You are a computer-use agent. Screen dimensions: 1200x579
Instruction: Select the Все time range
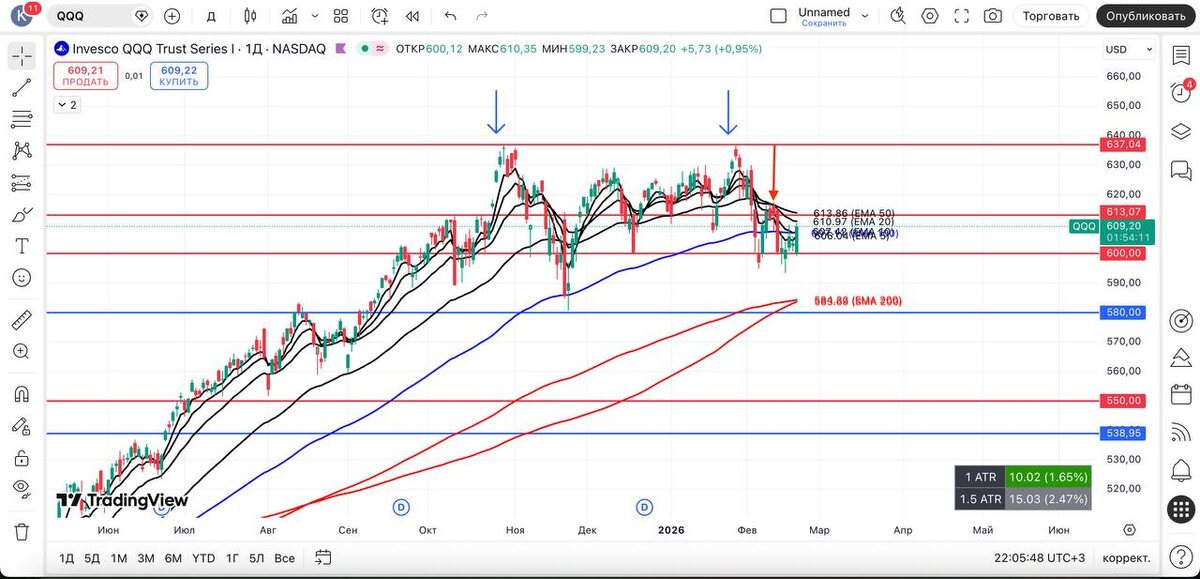284,557
